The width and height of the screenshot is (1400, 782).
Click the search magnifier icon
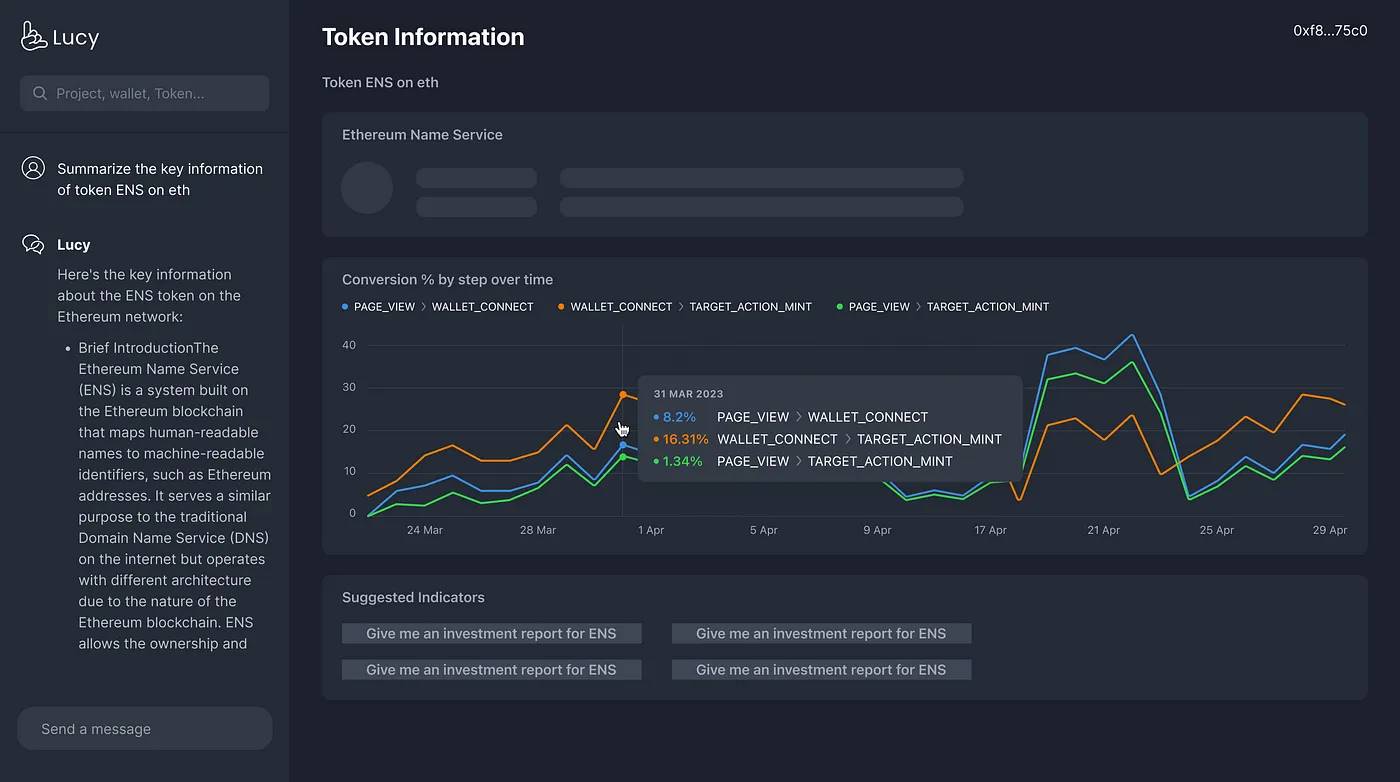click(x=40, y=93)
